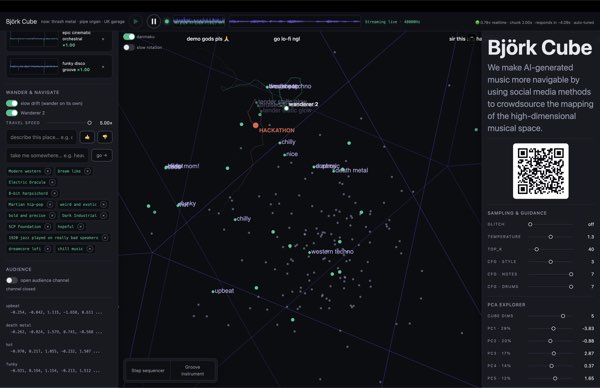This screenshot has width=600, height=388.
Task: Click the icon on dreamcore lofi tag
Action: (48, 249)
